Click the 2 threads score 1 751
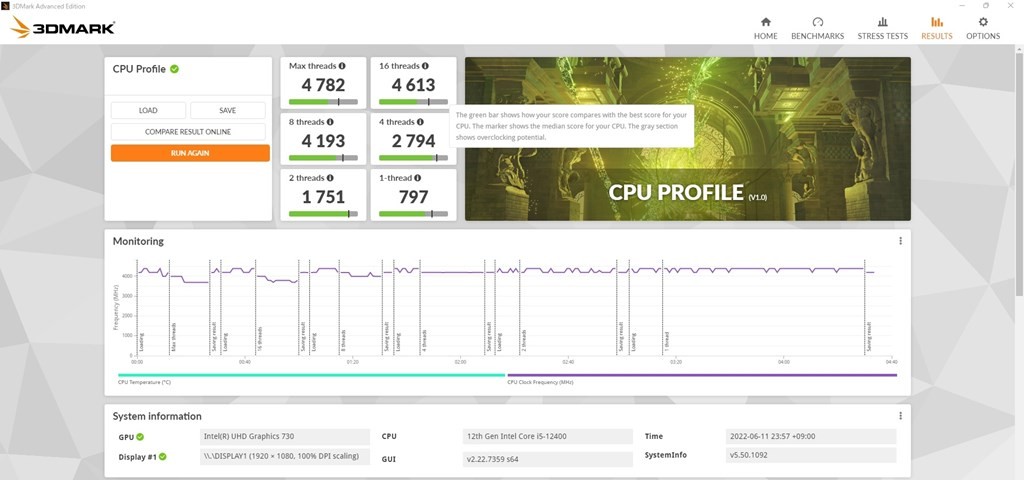Viewport: 1024px width, 480px height. tap(323, 197)
